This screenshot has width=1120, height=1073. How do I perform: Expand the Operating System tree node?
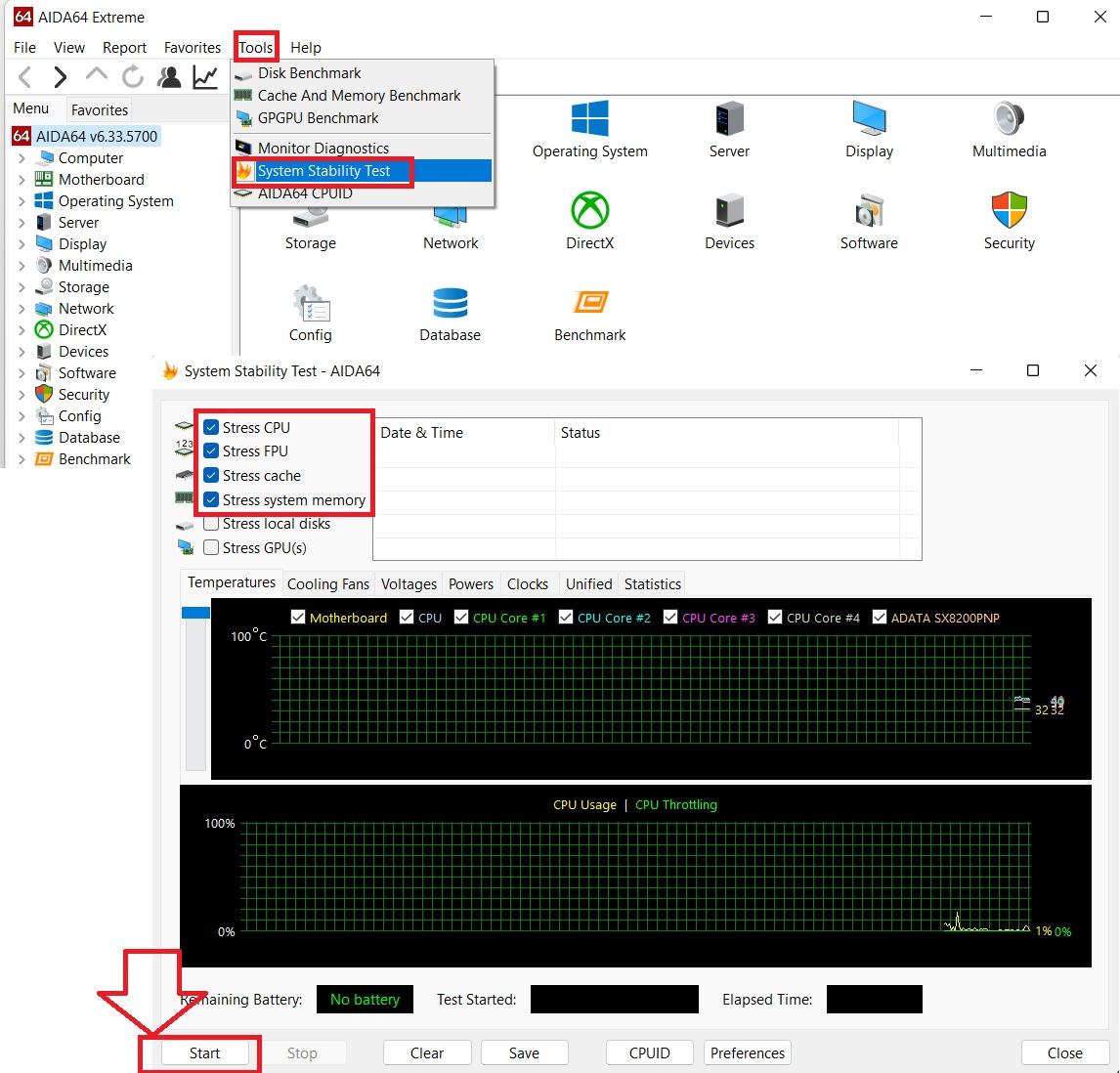click(22, 200)
